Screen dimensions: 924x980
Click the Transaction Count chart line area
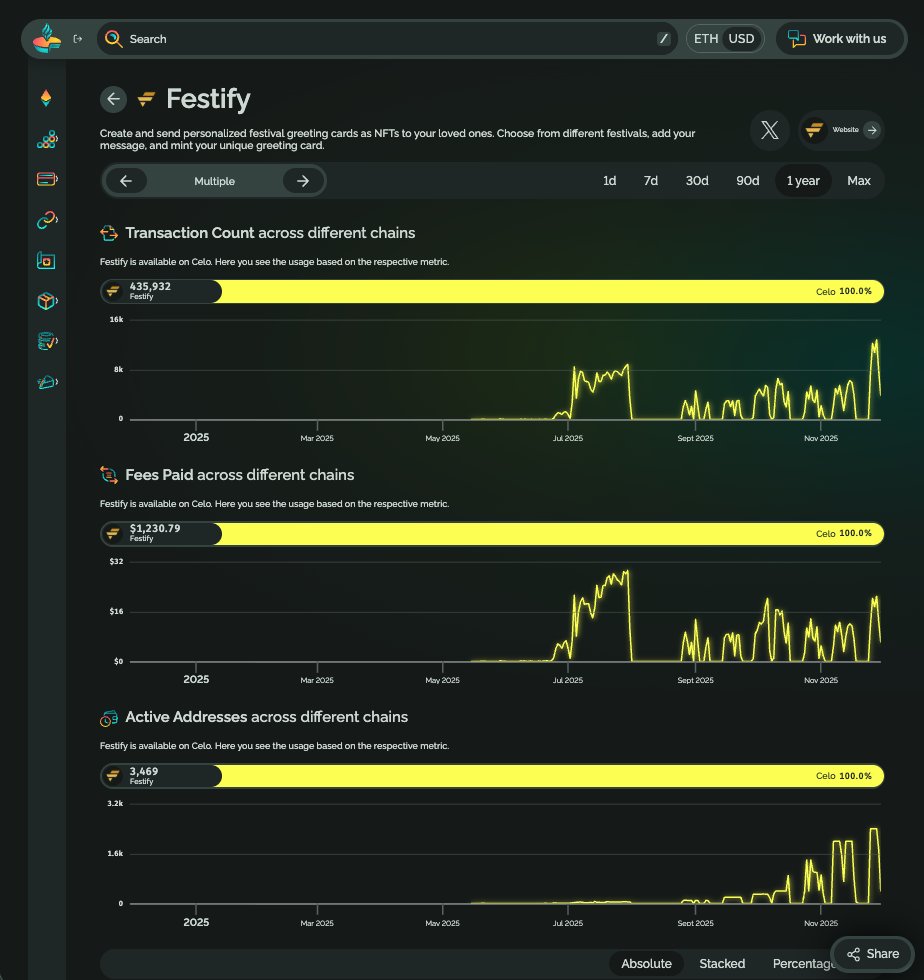(505, 370)
